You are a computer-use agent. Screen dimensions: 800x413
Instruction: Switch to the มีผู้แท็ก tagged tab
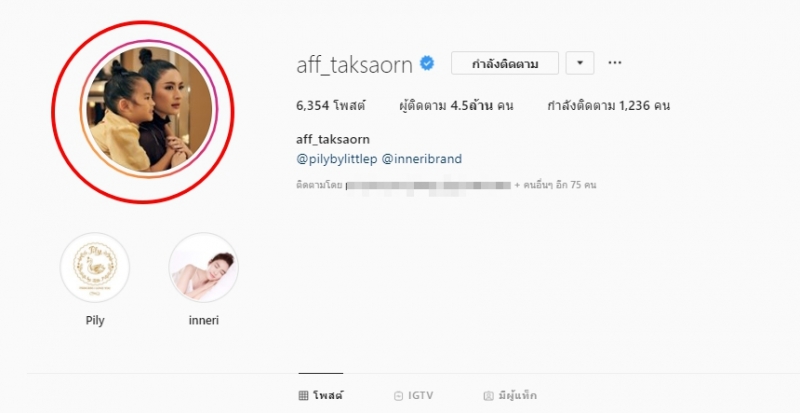click(x=510, y=396)
